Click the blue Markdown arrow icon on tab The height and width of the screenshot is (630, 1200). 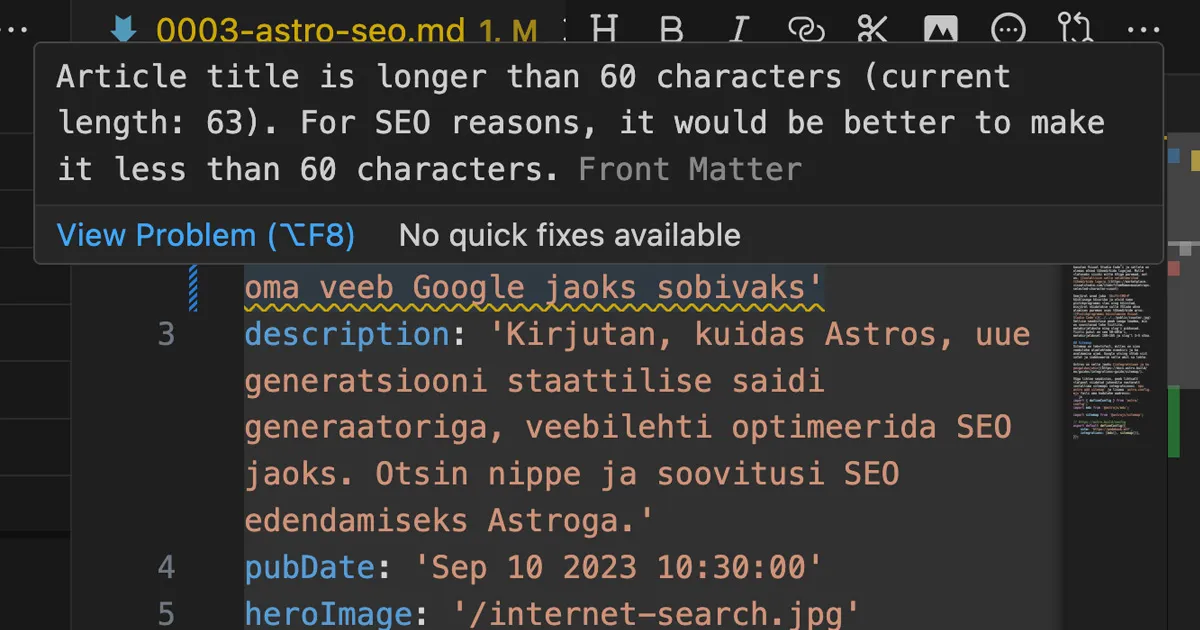(125, 30)
